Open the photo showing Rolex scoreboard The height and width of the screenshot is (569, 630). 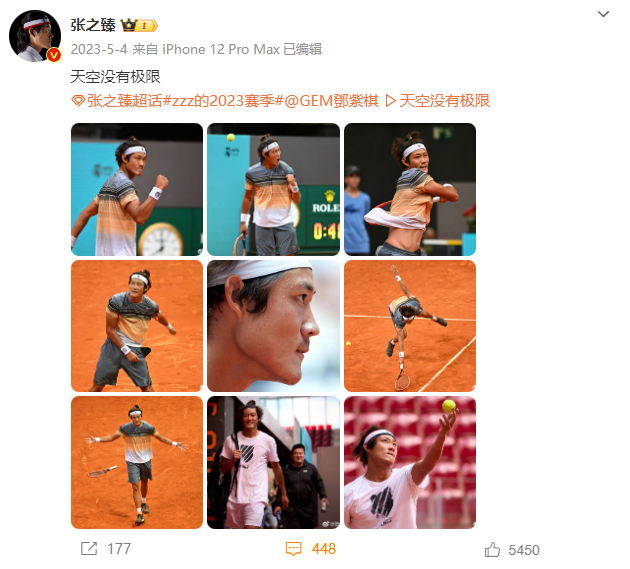point(273,189)
